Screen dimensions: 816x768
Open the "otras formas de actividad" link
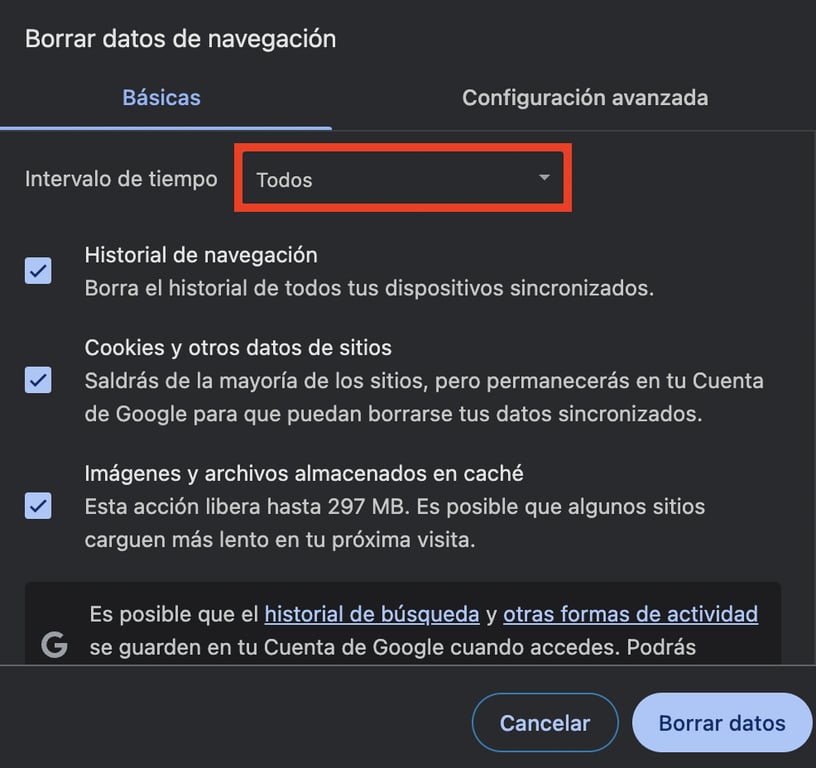(631, 614)
